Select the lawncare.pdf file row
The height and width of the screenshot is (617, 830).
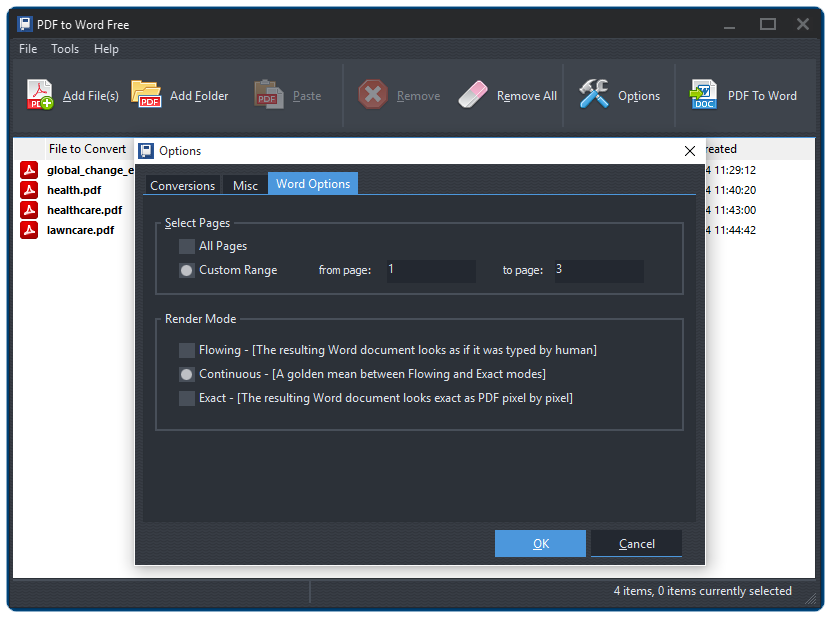(x=80, y=230)
